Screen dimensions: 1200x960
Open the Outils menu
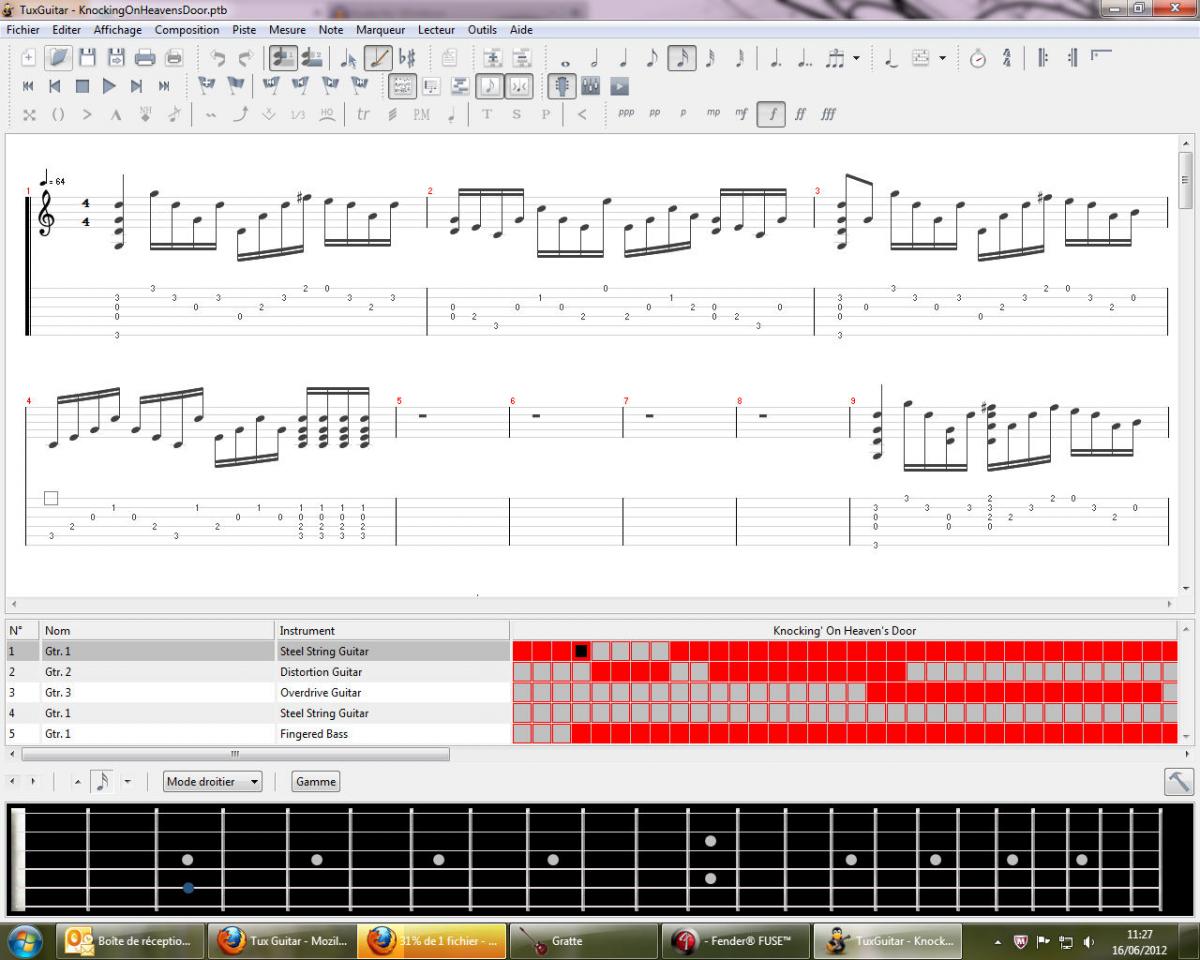482,30
